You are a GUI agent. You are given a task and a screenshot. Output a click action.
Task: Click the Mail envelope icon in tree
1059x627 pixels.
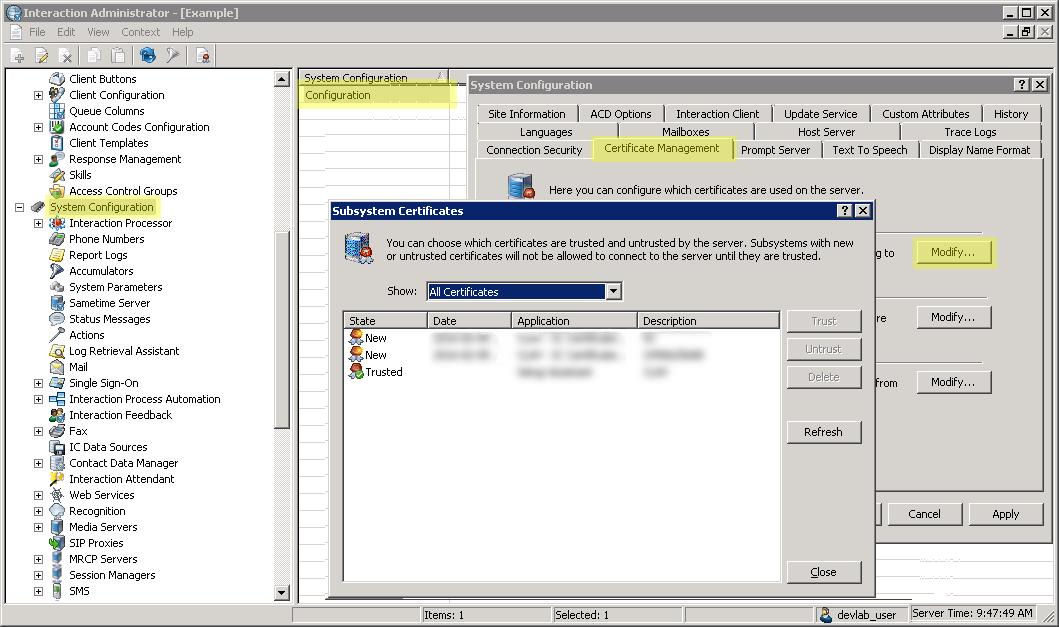(57, 367)
